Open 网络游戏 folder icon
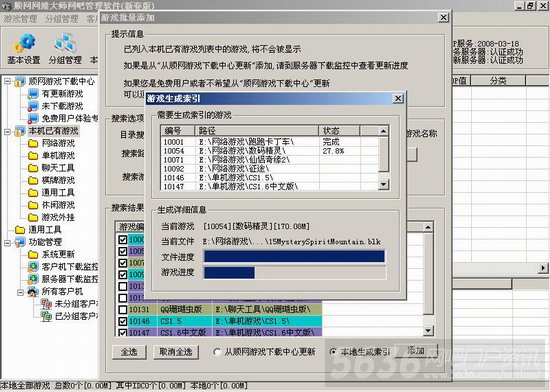Screen dimensions: 550x392 click(x=33, y=143)
